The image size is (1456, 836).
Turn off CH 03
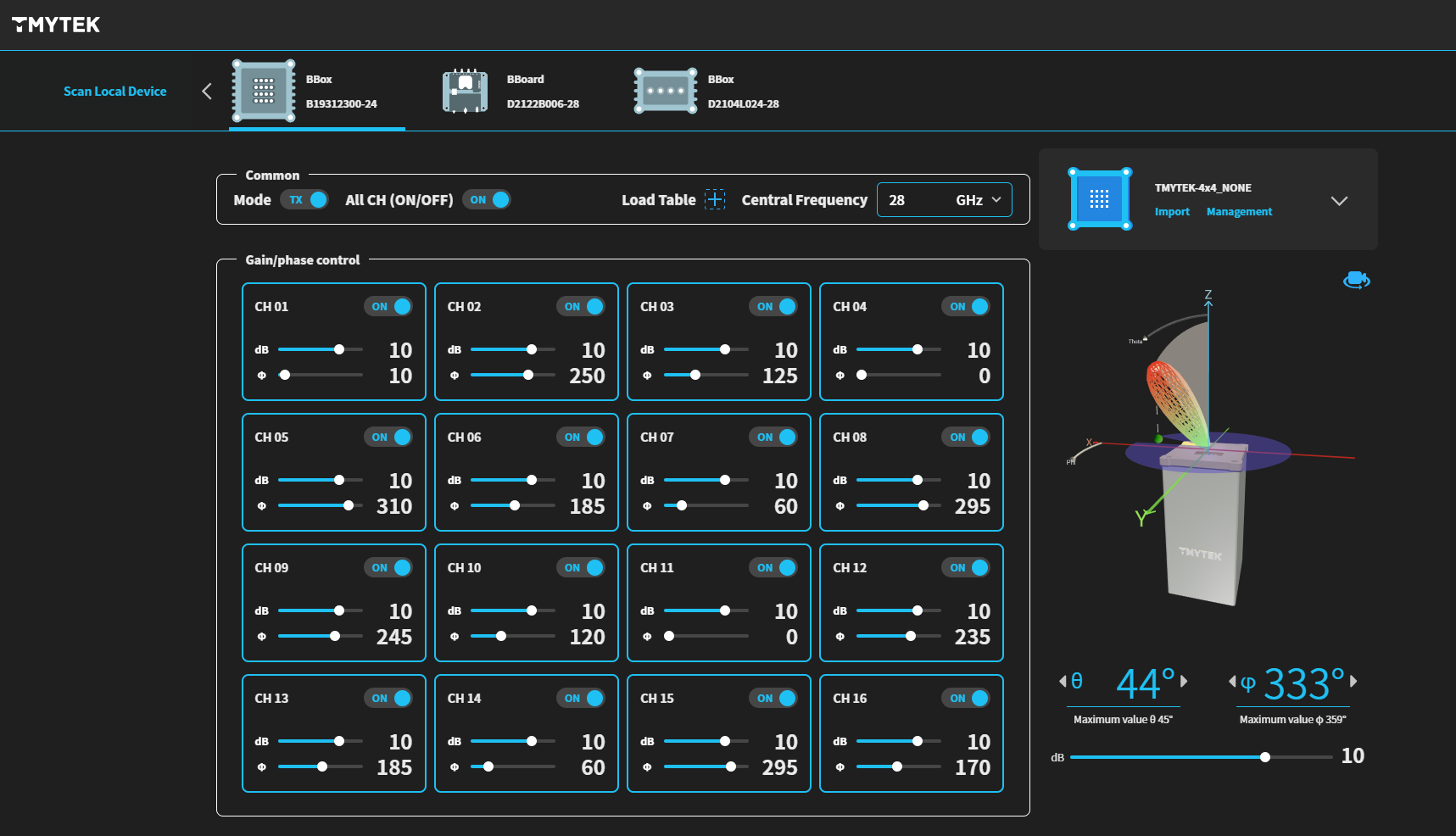(x=773, y=307)
